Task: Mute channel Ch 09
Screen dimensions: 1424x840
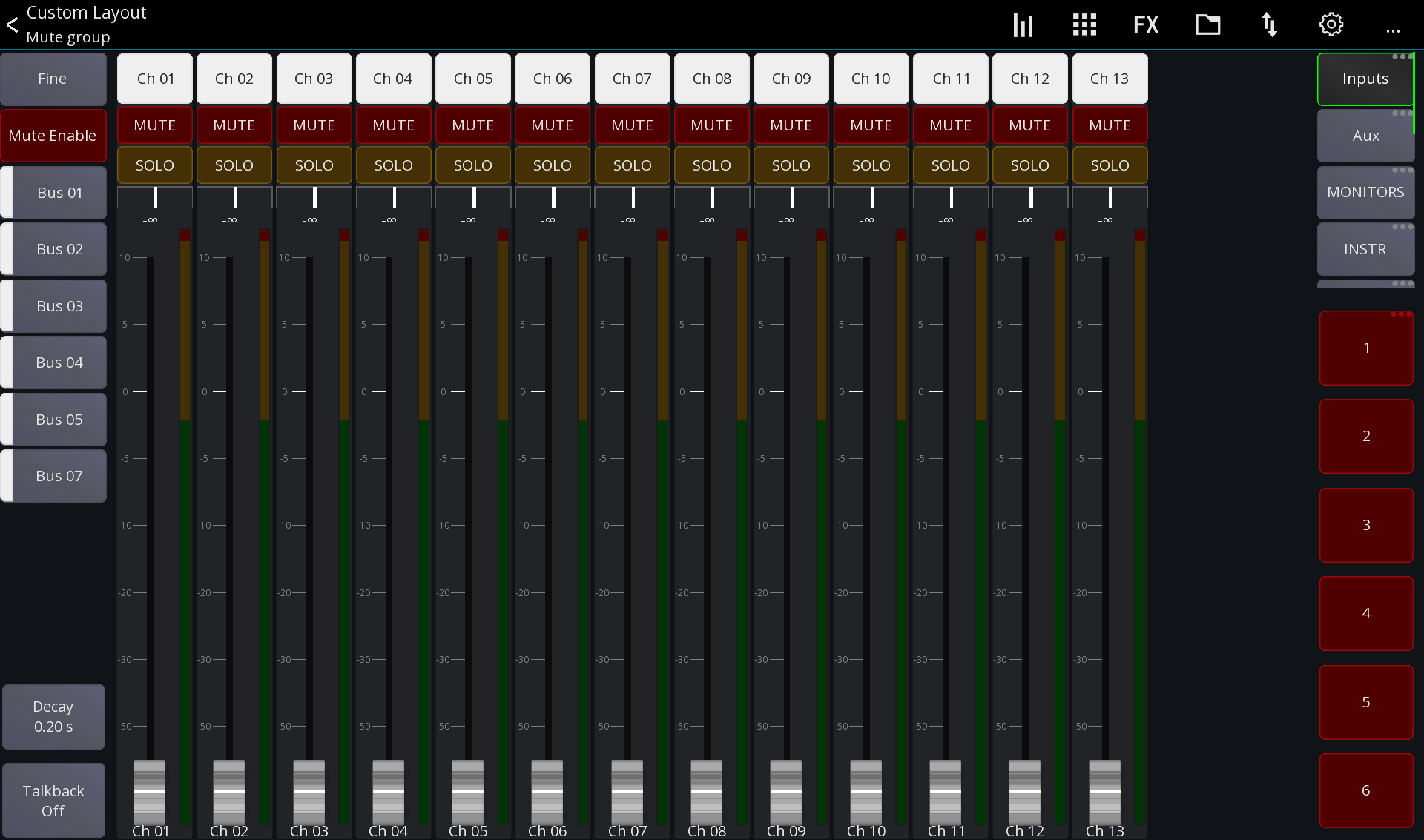Action: pyautogui.click(x=791, y=125)
